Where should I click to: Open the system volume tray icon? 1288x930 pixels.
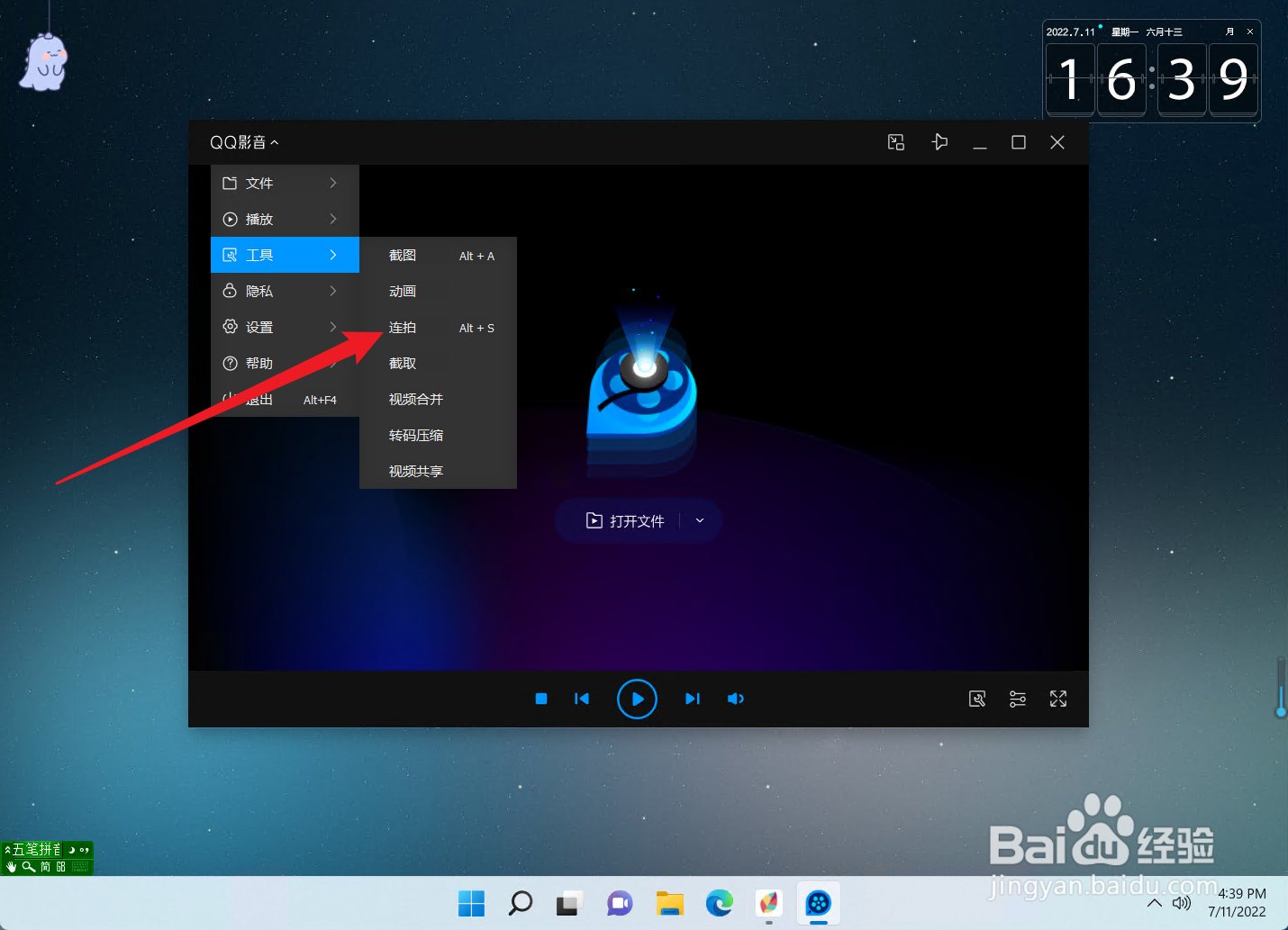click(x=1182, y=903)
